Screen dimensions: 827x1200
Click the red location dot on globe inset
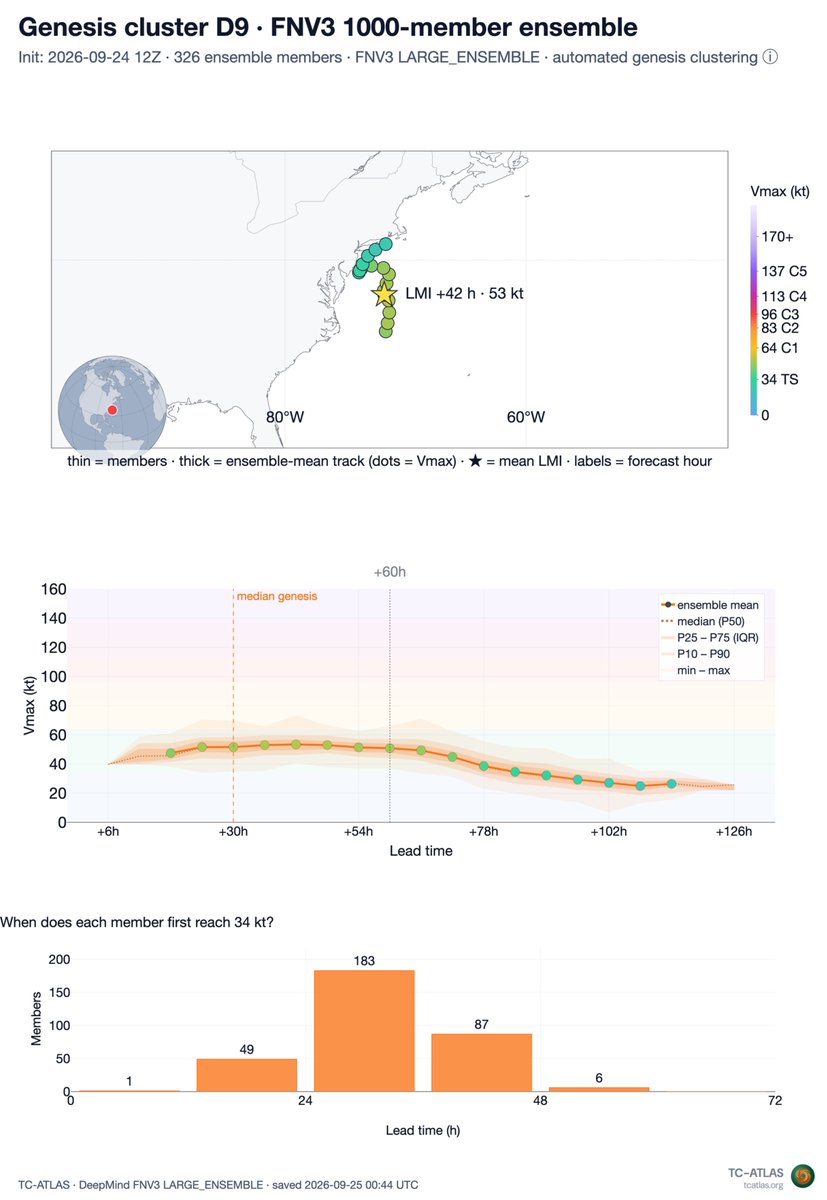tap(112, 410)
